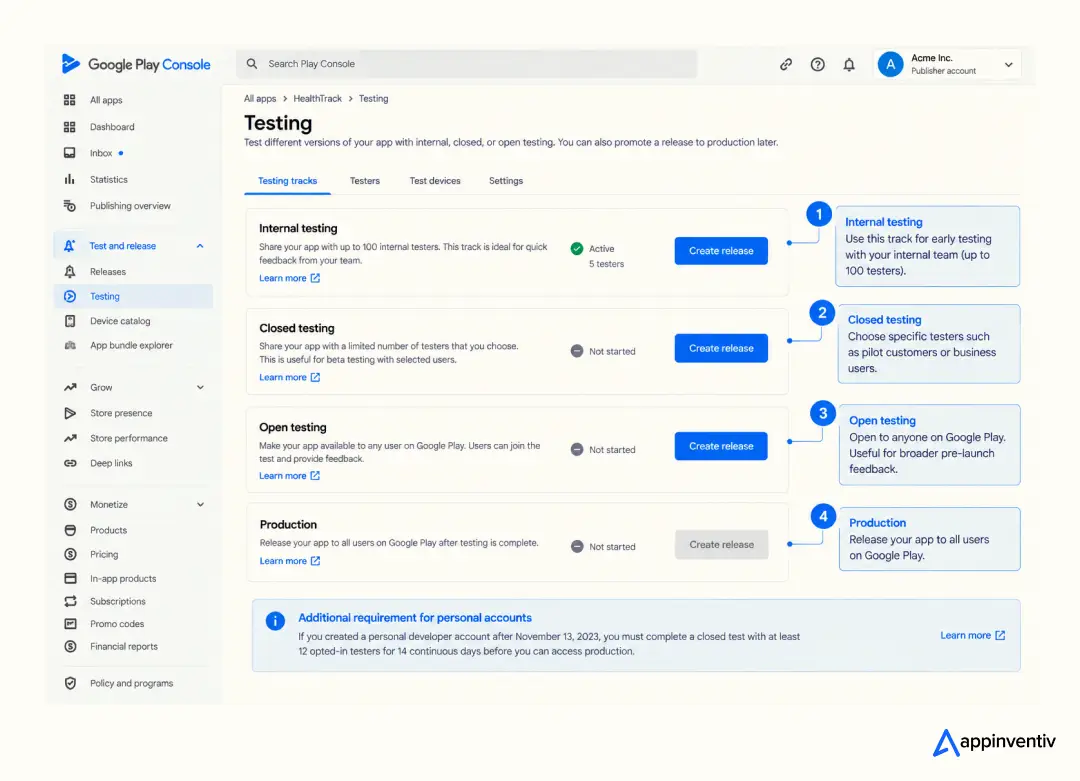Click the Financial reports icon
The height and width of the screenshot is (781, 1080).
[x=70, y=646]
